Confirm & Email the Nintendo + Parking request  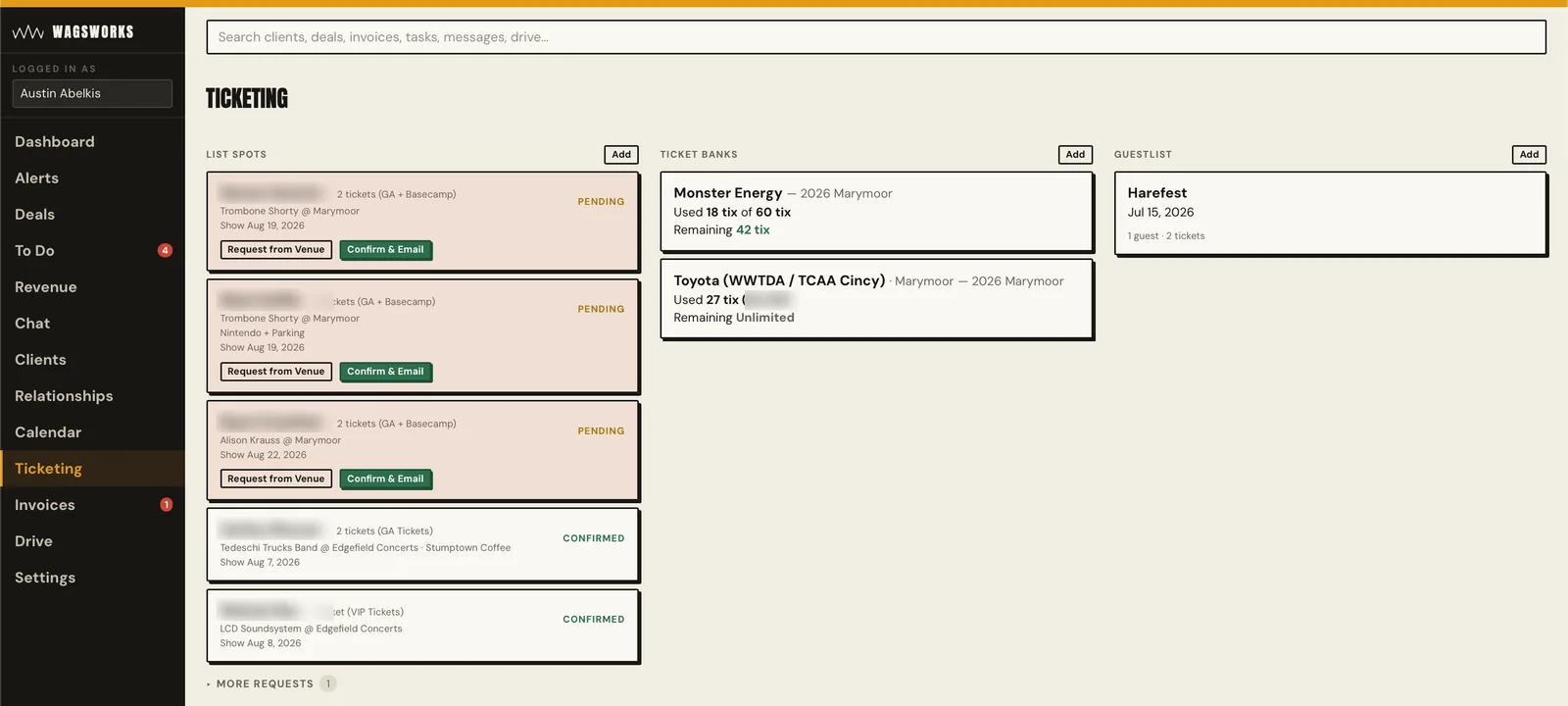point(385,372)
